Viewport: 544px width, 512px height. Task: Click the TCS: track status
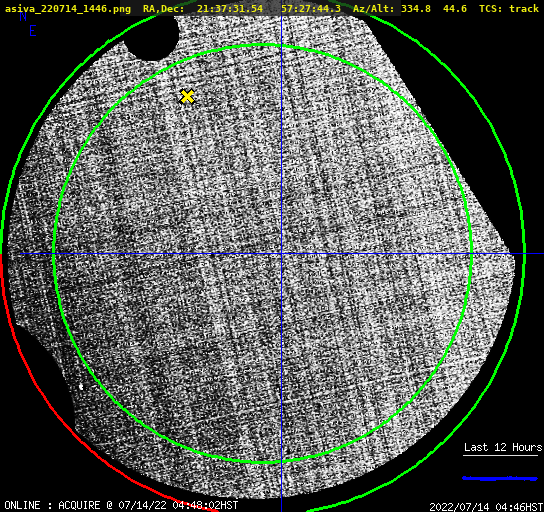[509, 8]
